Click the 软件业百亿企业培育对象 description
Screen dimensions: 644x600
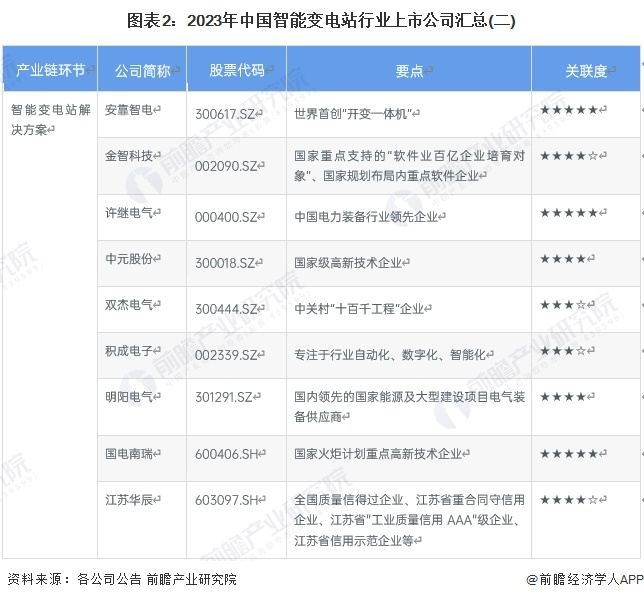(x=409, y=166)
